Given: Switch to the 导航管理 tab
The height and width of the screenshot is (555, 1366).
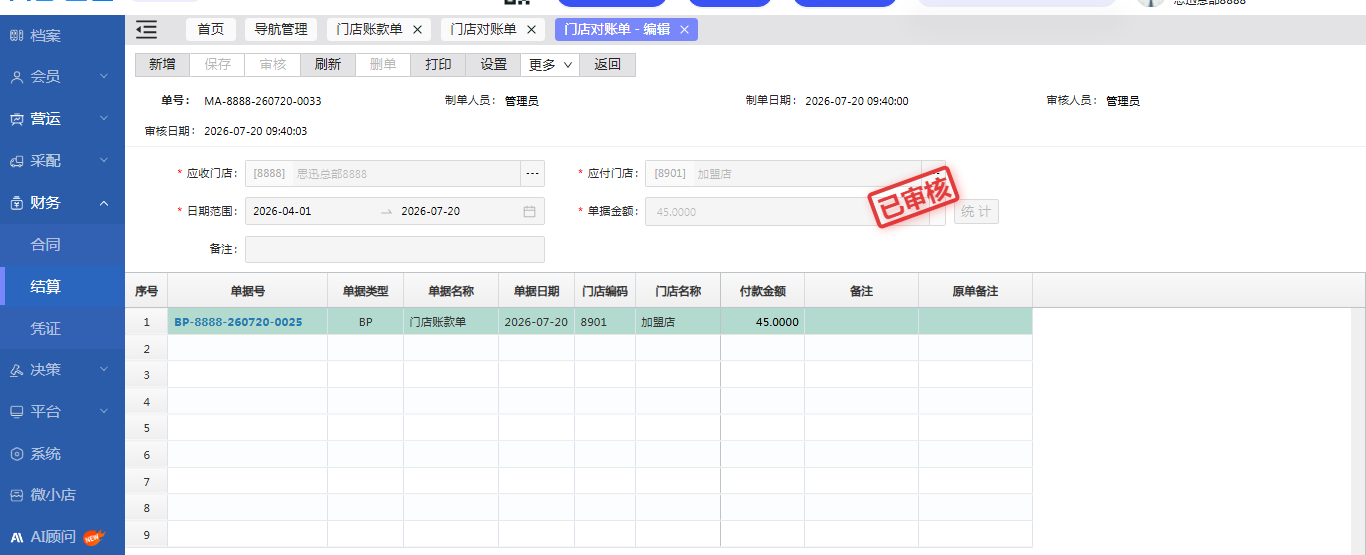Looking at the screenshot, I should pyautogui.click(x=281, y=30).
